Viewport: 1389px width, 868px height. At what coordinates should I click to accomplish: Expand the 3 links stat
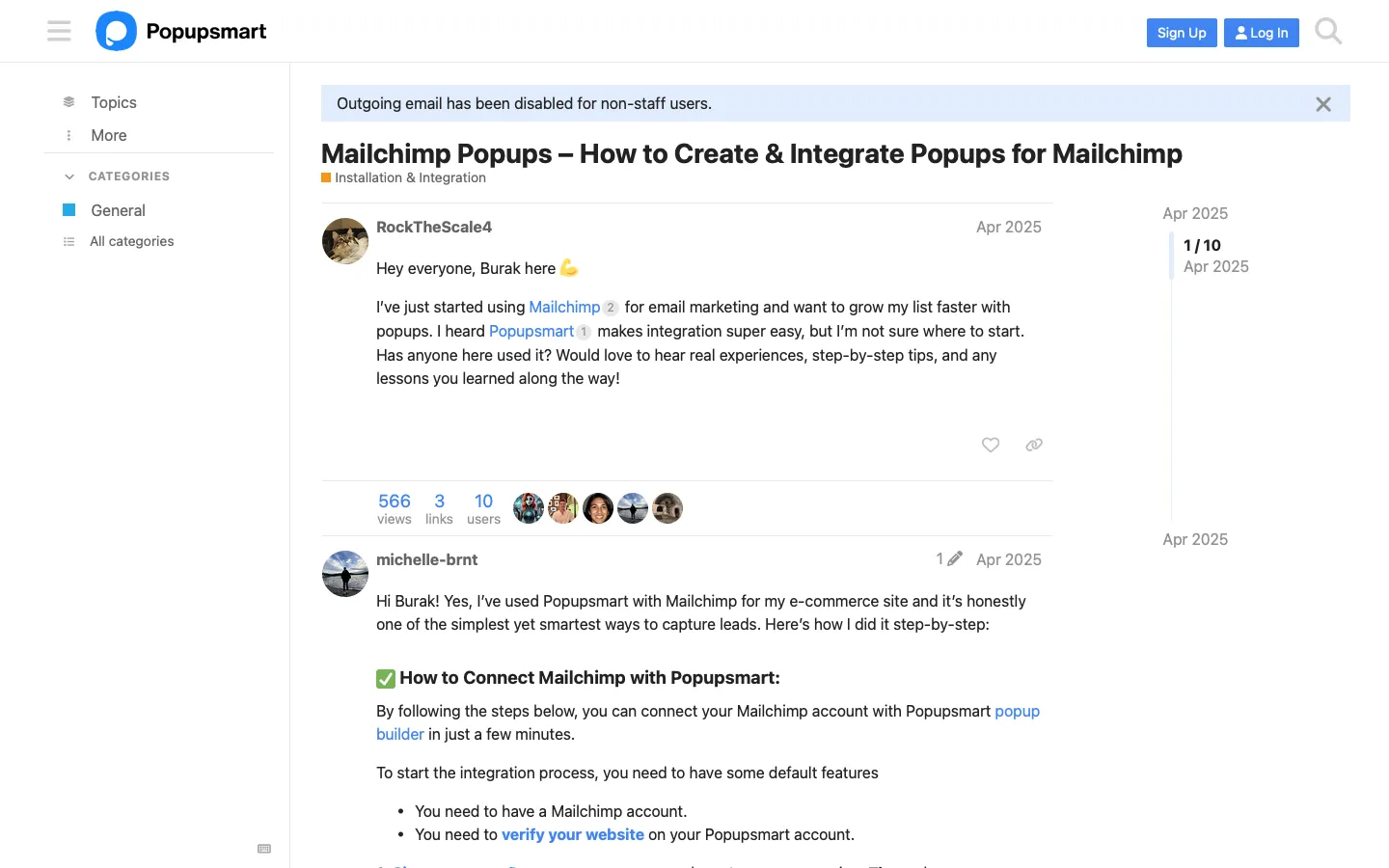(x=439, y=508)
